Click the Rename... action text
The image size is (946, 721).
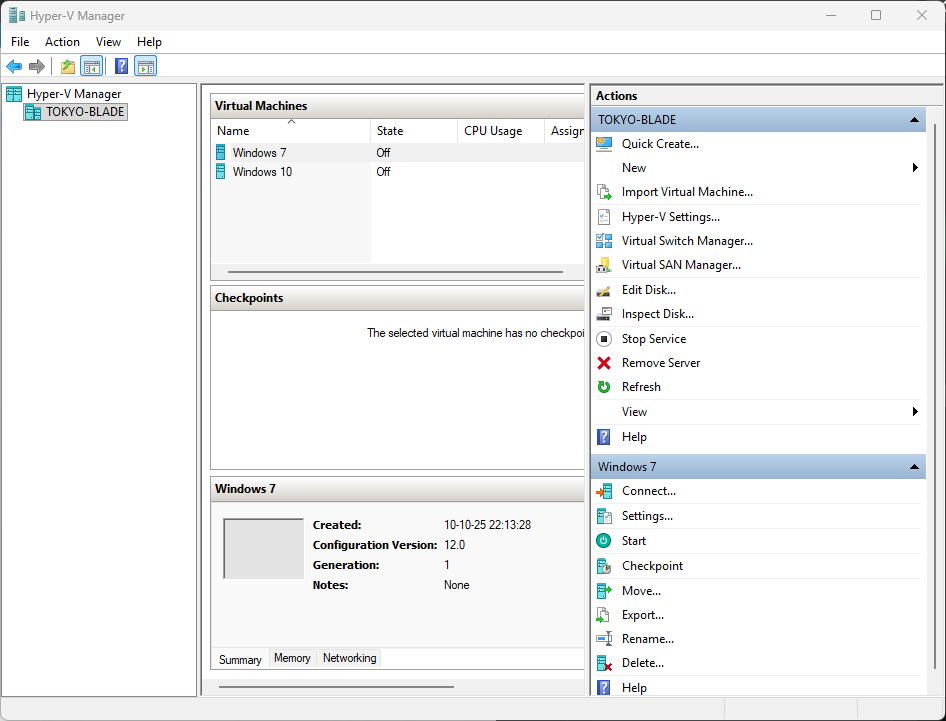coord(648,638)
